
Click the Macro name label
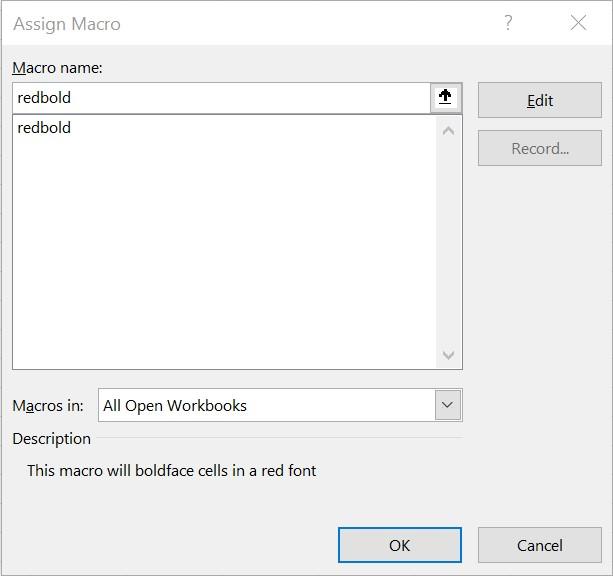coord(58,68)
